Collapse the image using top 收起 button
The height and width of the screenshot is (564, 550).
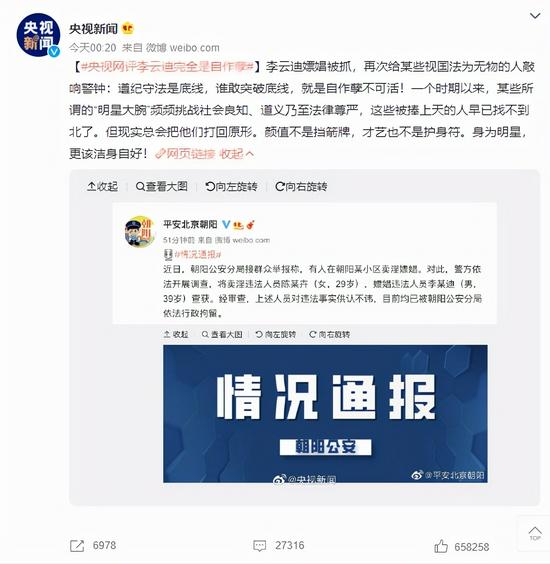click(x=103, y=186)
